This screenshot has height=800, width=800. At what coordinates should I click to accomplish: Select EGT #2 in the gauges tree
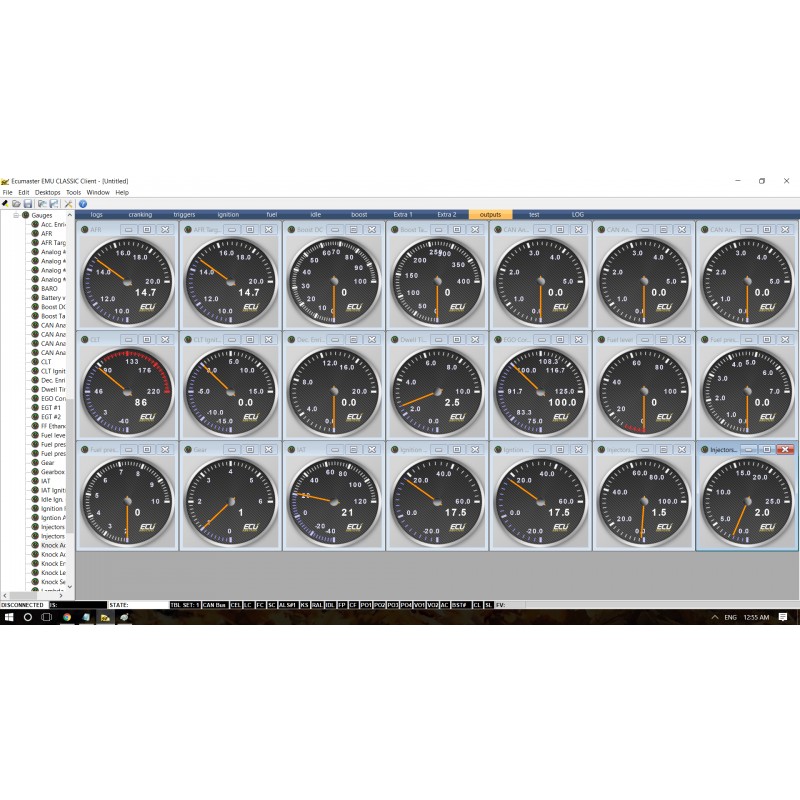(51, 417)
